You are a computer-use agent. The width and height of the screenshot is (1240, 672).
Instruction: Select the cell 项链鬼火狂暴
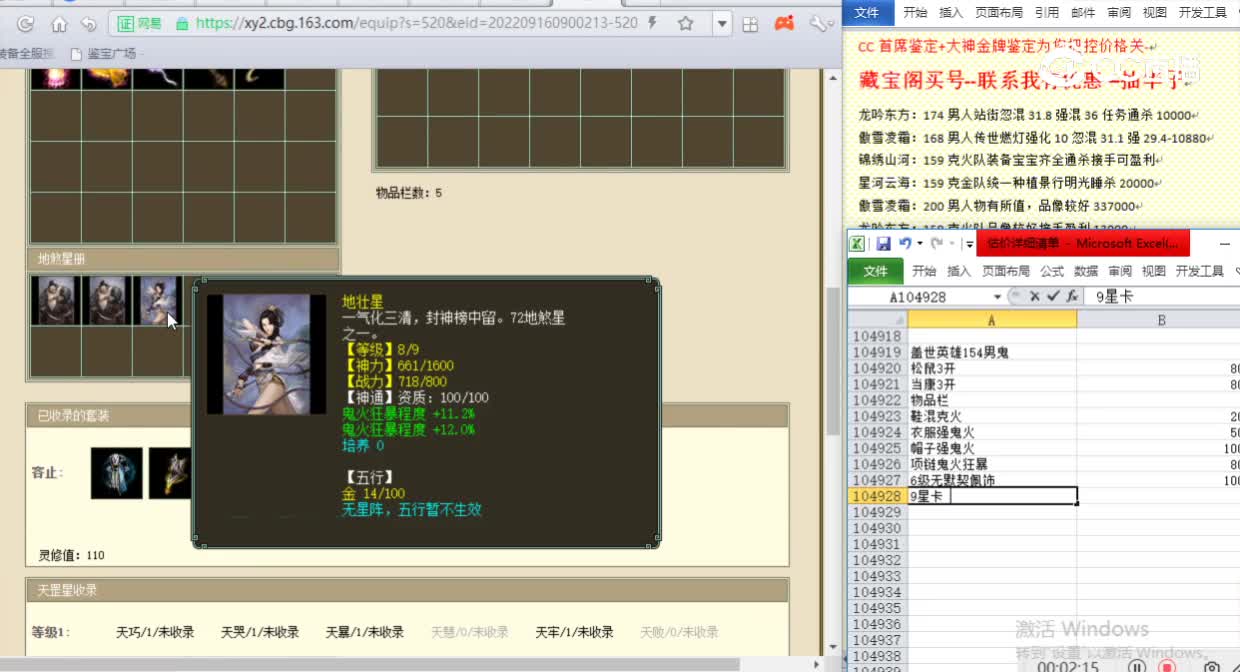991,465
